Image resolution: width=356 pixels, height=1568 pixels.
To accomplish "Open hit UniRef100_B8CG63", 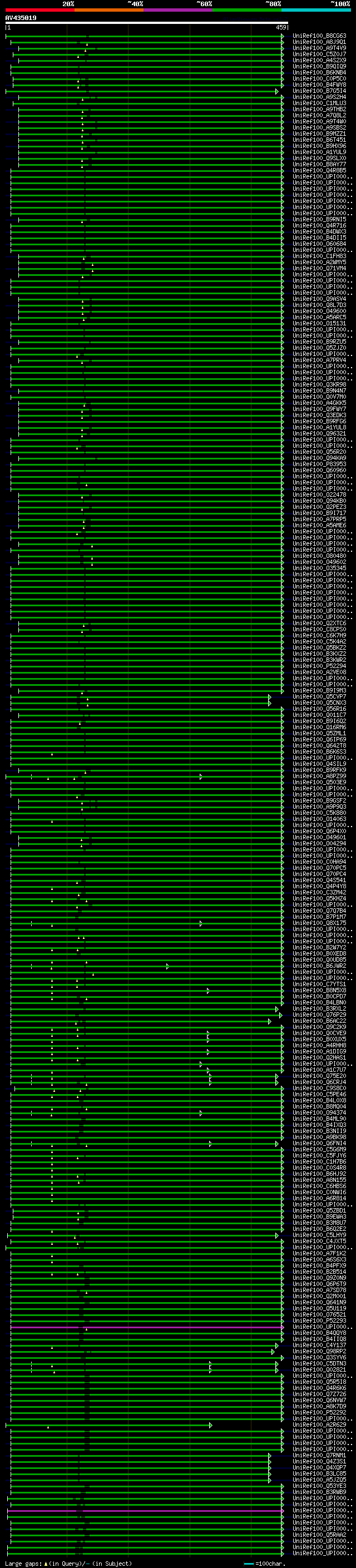I will coord(319,36).
